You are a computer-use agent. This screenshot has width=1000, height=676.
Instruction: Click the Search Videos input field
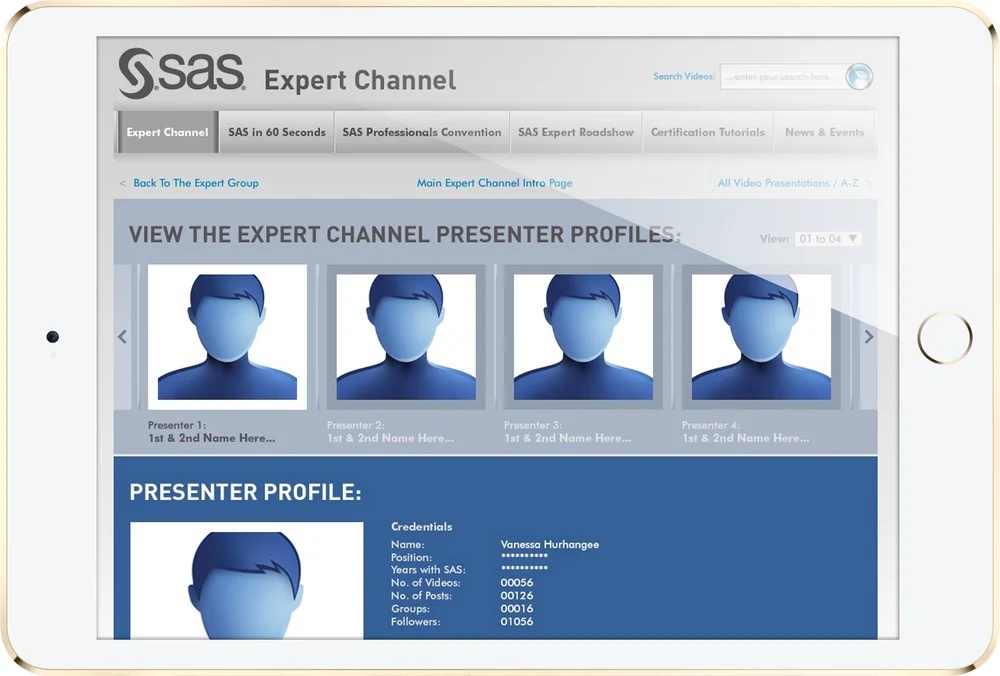783,77
